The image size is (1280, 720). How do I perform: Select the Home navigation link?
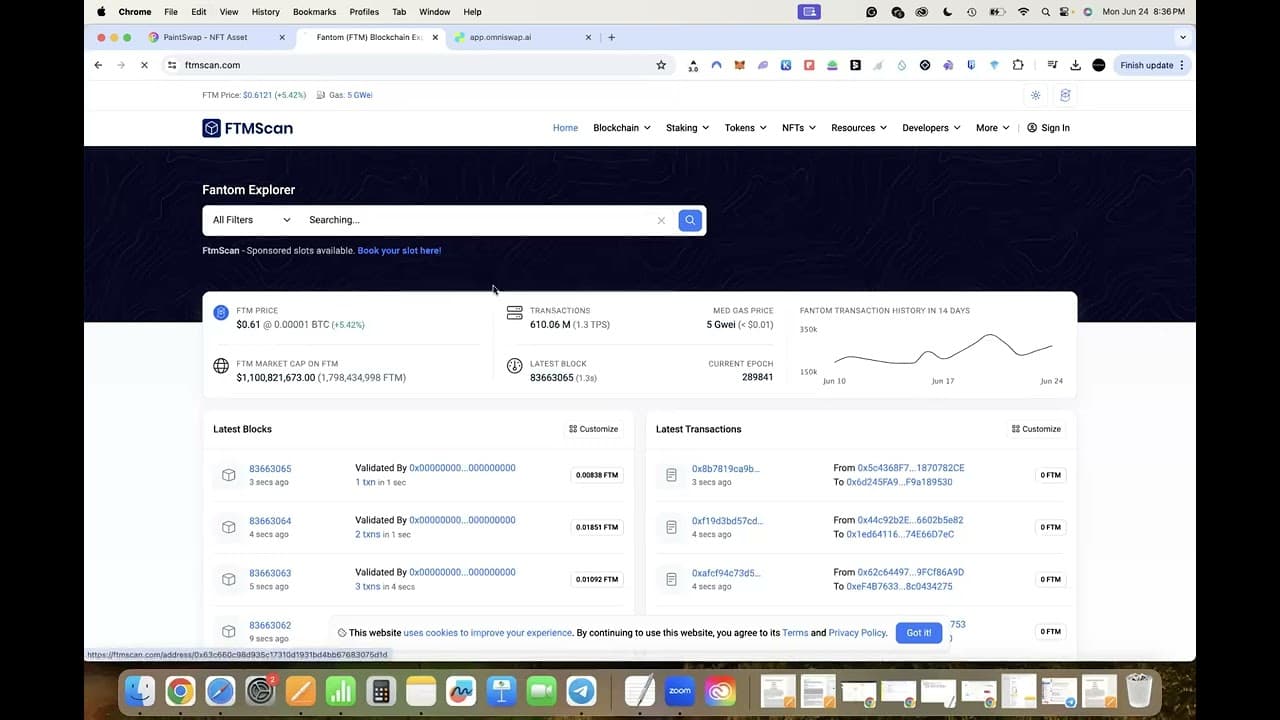coord(566,128)
